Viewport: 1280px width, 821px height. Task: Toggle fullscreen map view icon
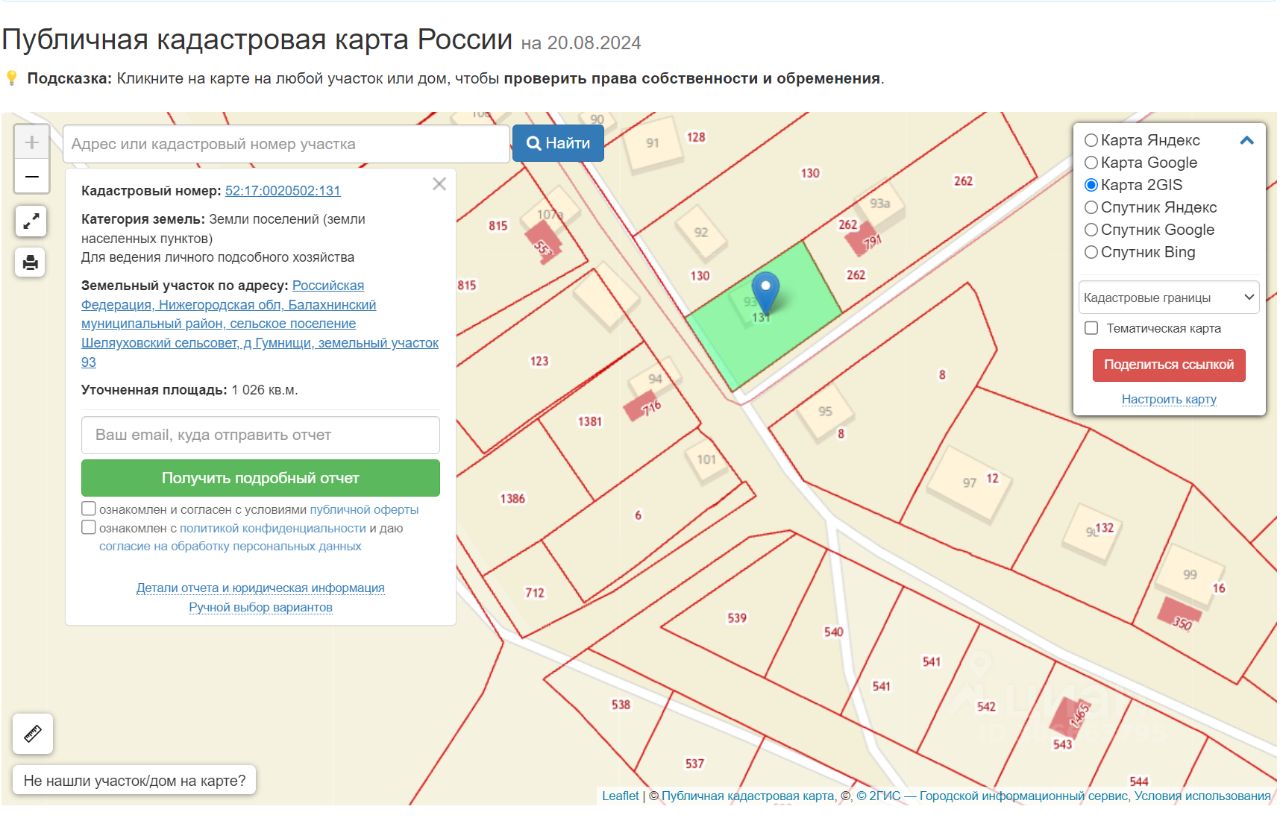click(x=31, y=221)
